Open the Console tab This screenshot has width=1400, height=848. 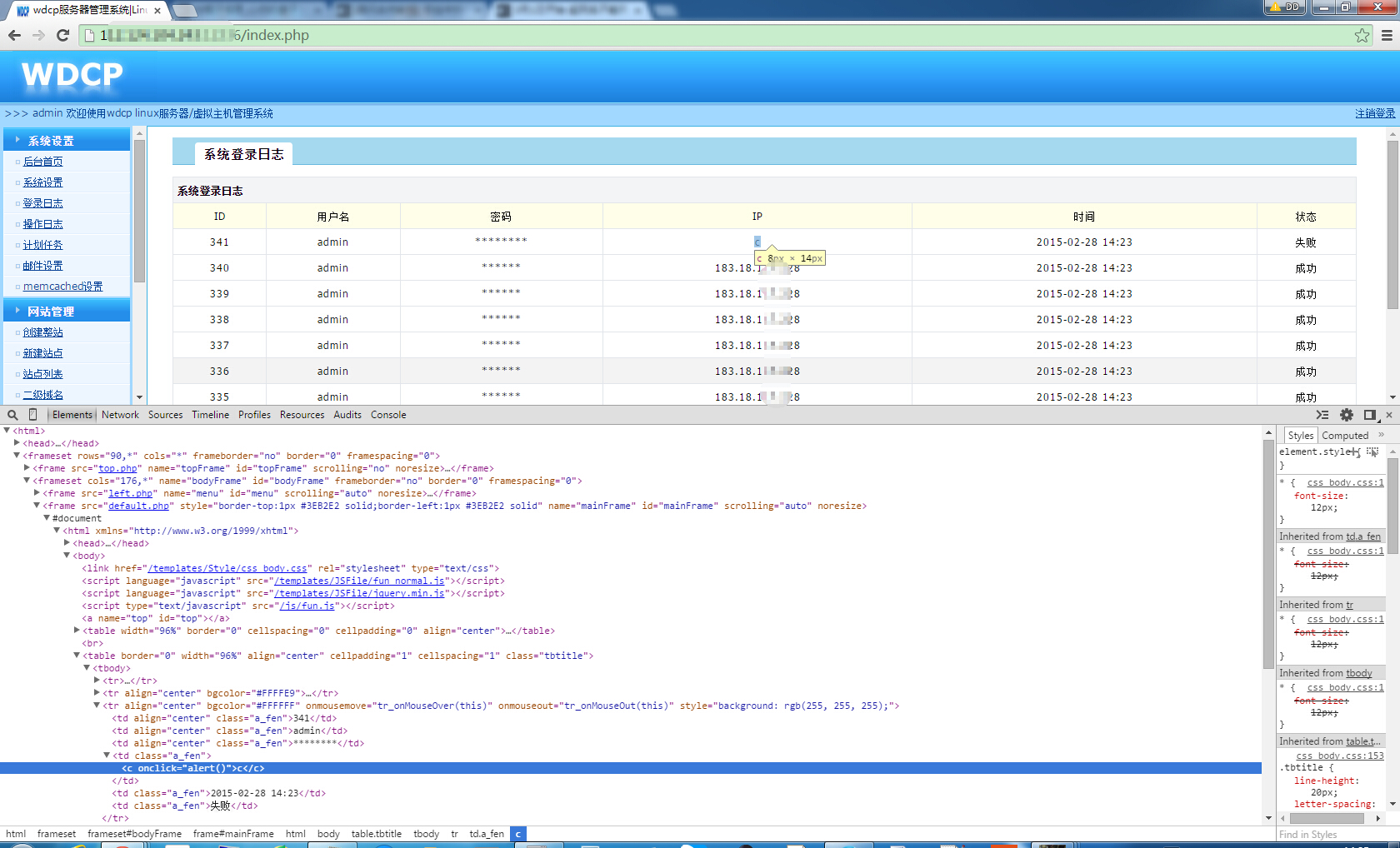tap(388, 415)
